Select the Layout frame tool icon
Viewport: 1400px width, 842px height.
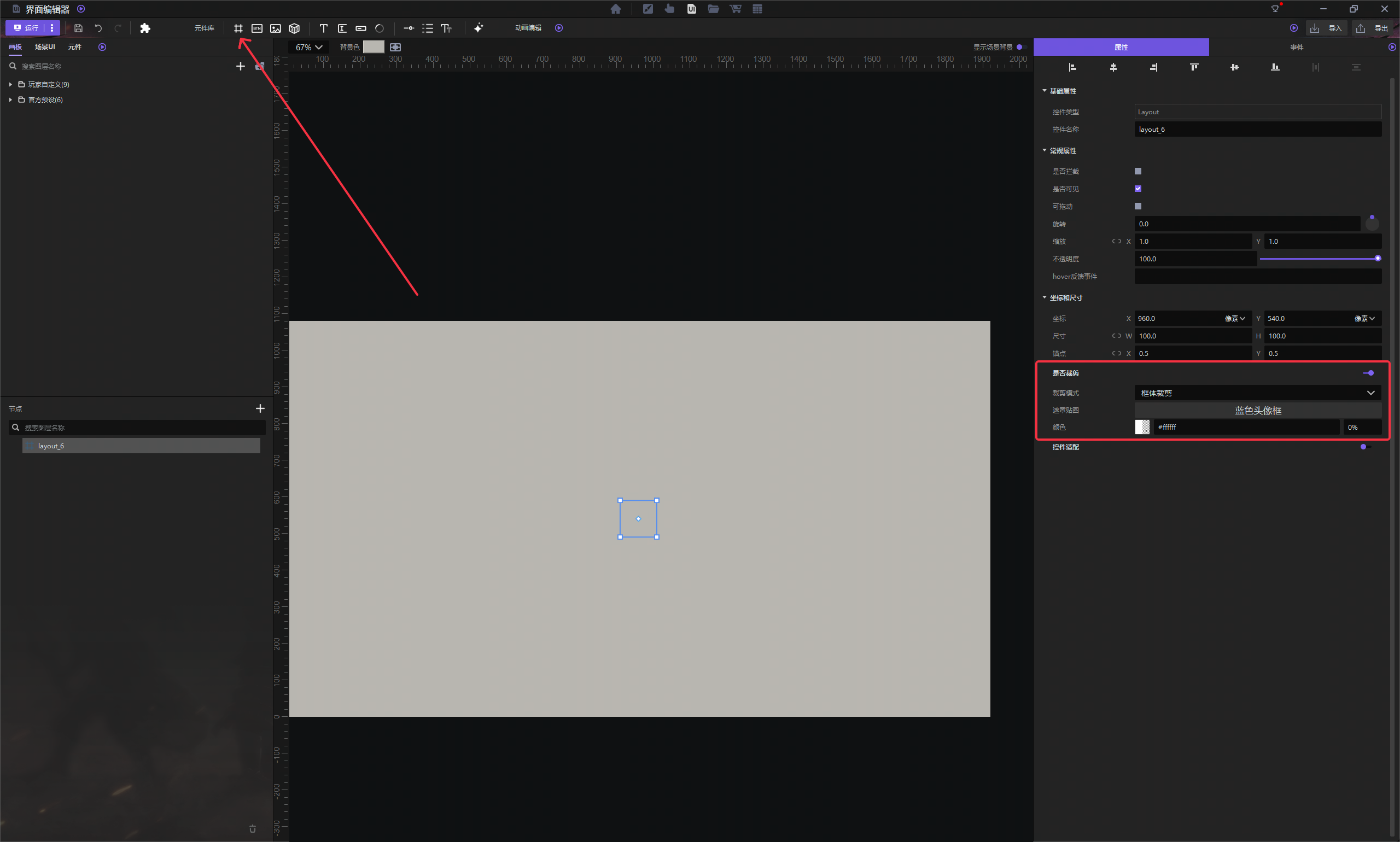point(238,28)
